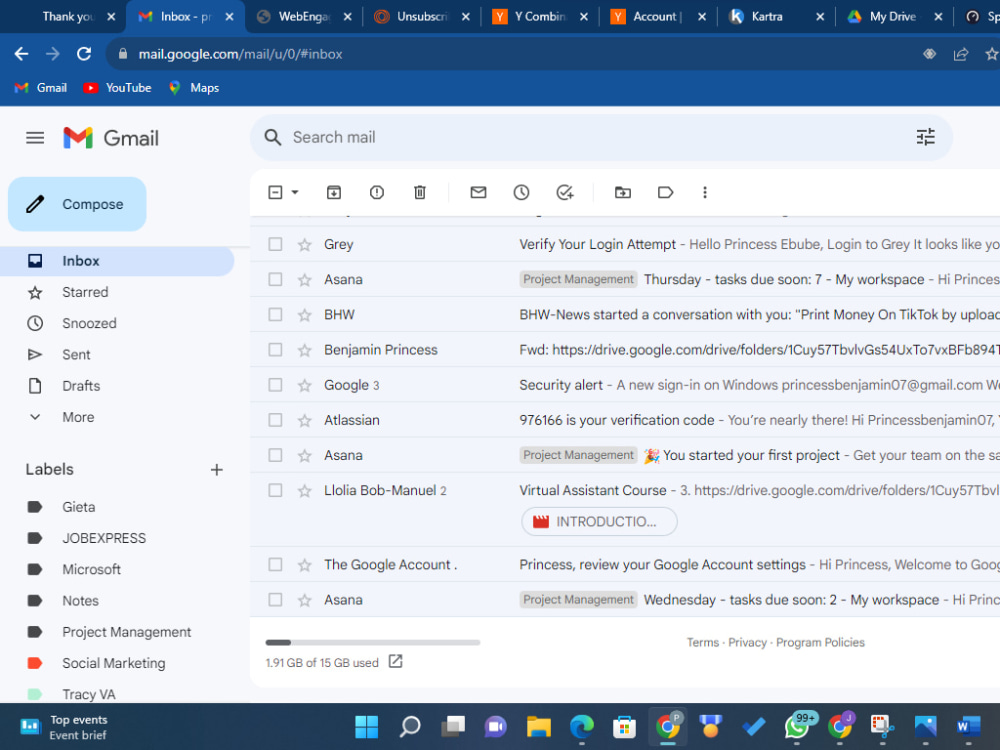This screenshot has width=1000, height=750.
Task: Tick checkbox for Asana Thursday tasks email
Action: click(x=276, y=279)
